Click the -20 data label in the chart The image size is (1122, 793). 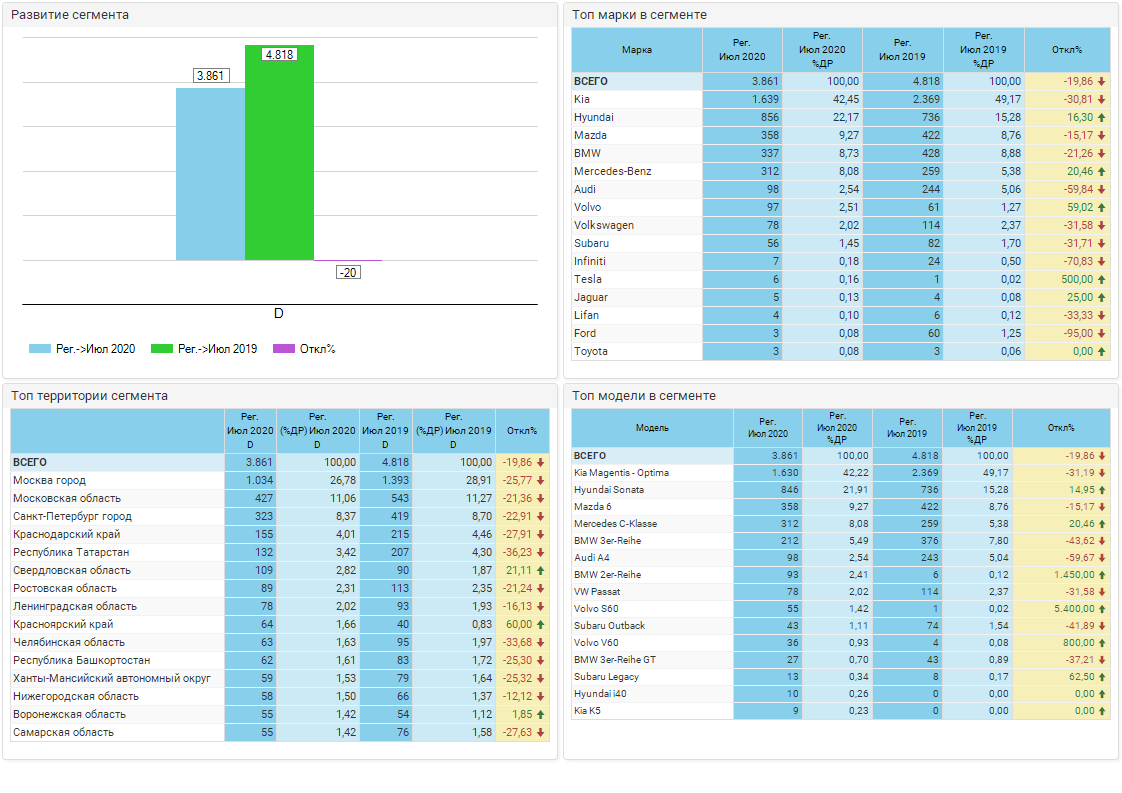pyautogui.click(x=348, y=273)
